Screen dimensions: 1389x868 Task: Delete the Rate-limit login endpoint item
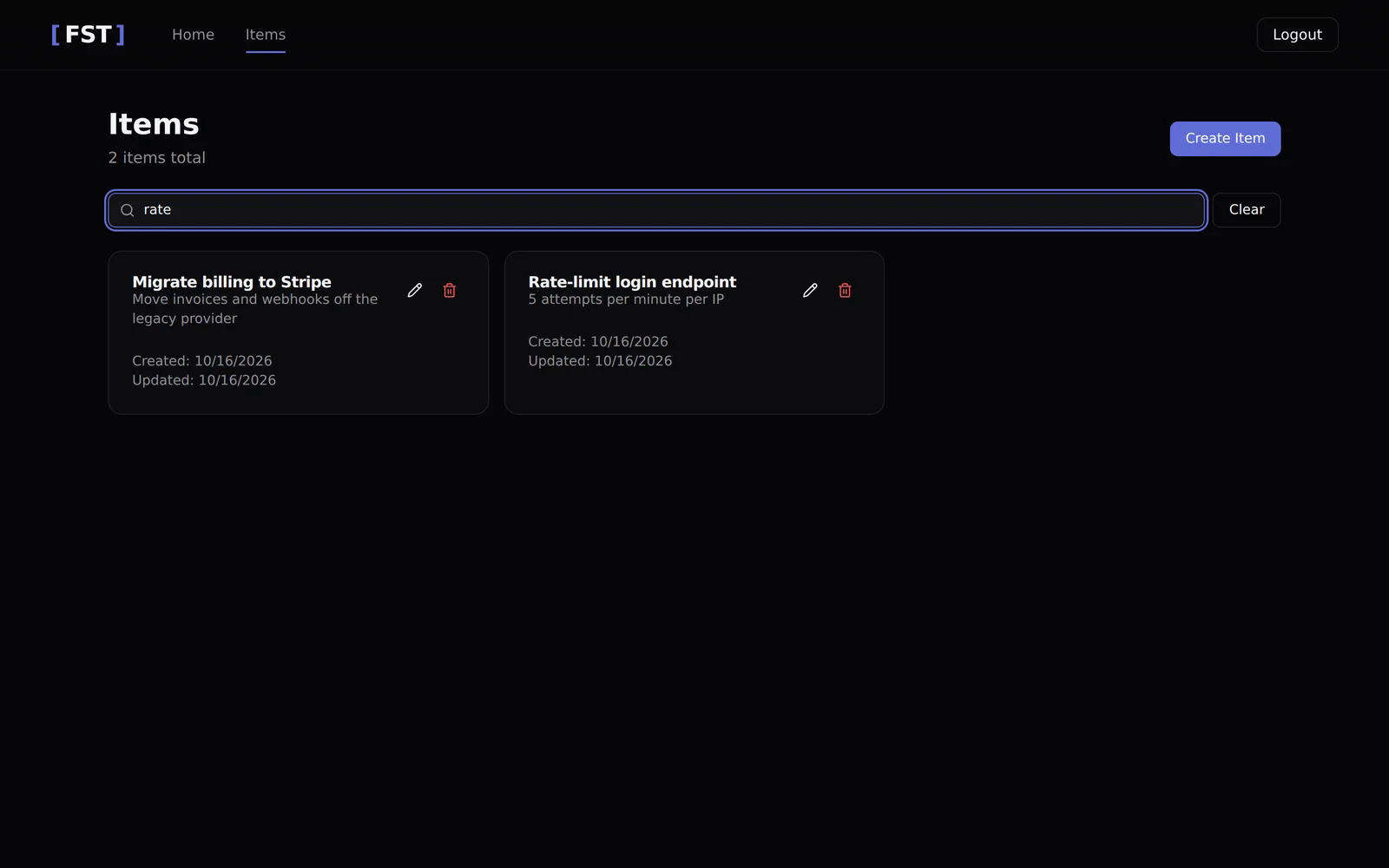845,291
